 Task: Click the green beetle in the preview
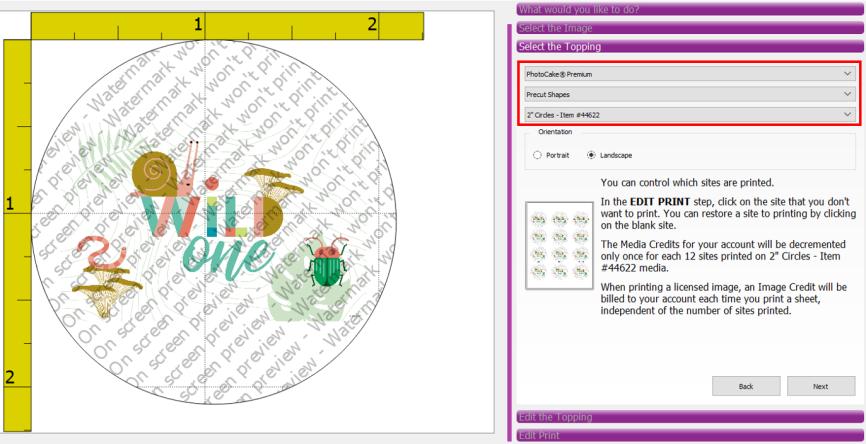point(328,261)
